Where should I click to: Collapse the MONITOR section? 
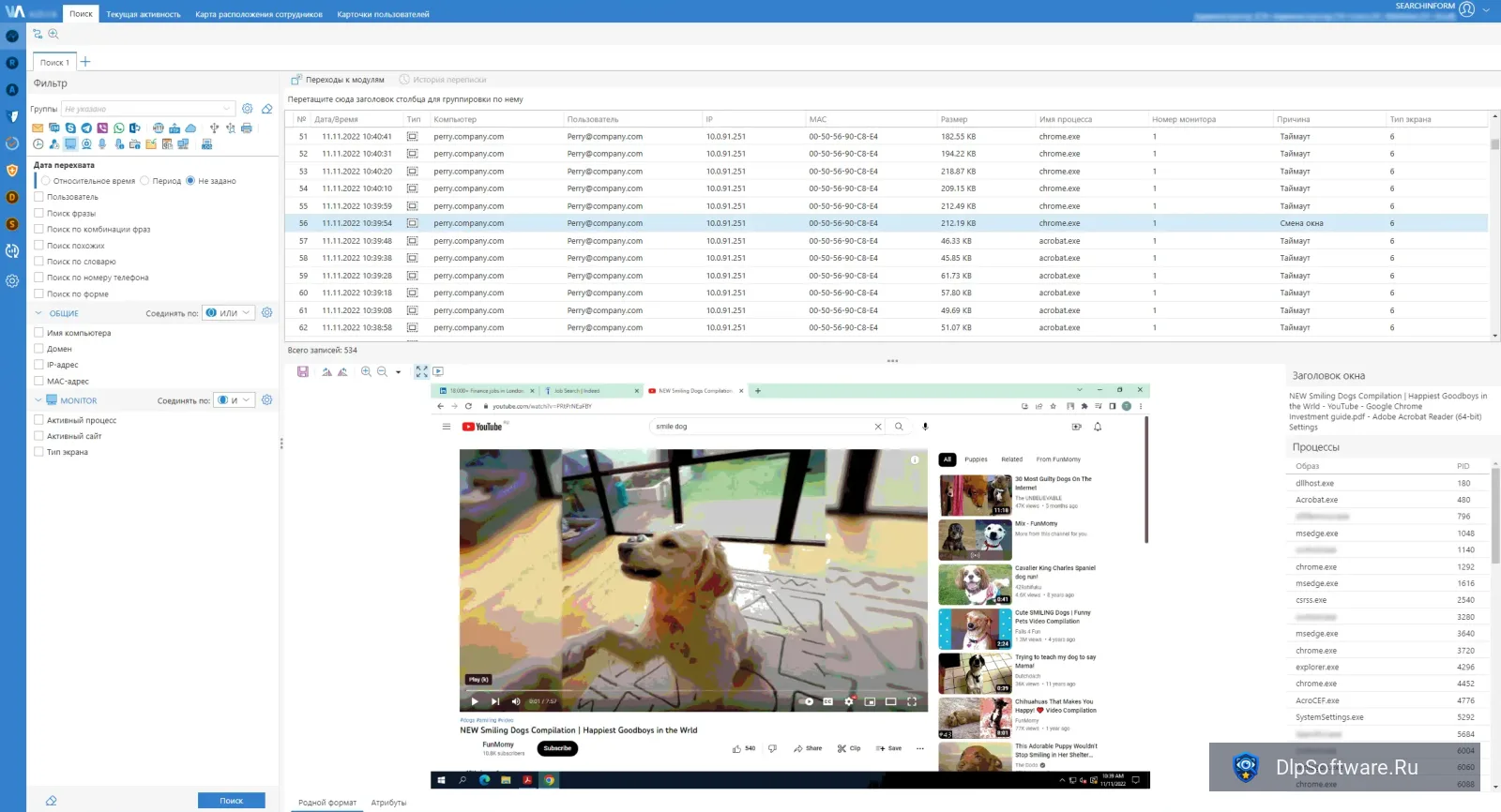point(38,400)
